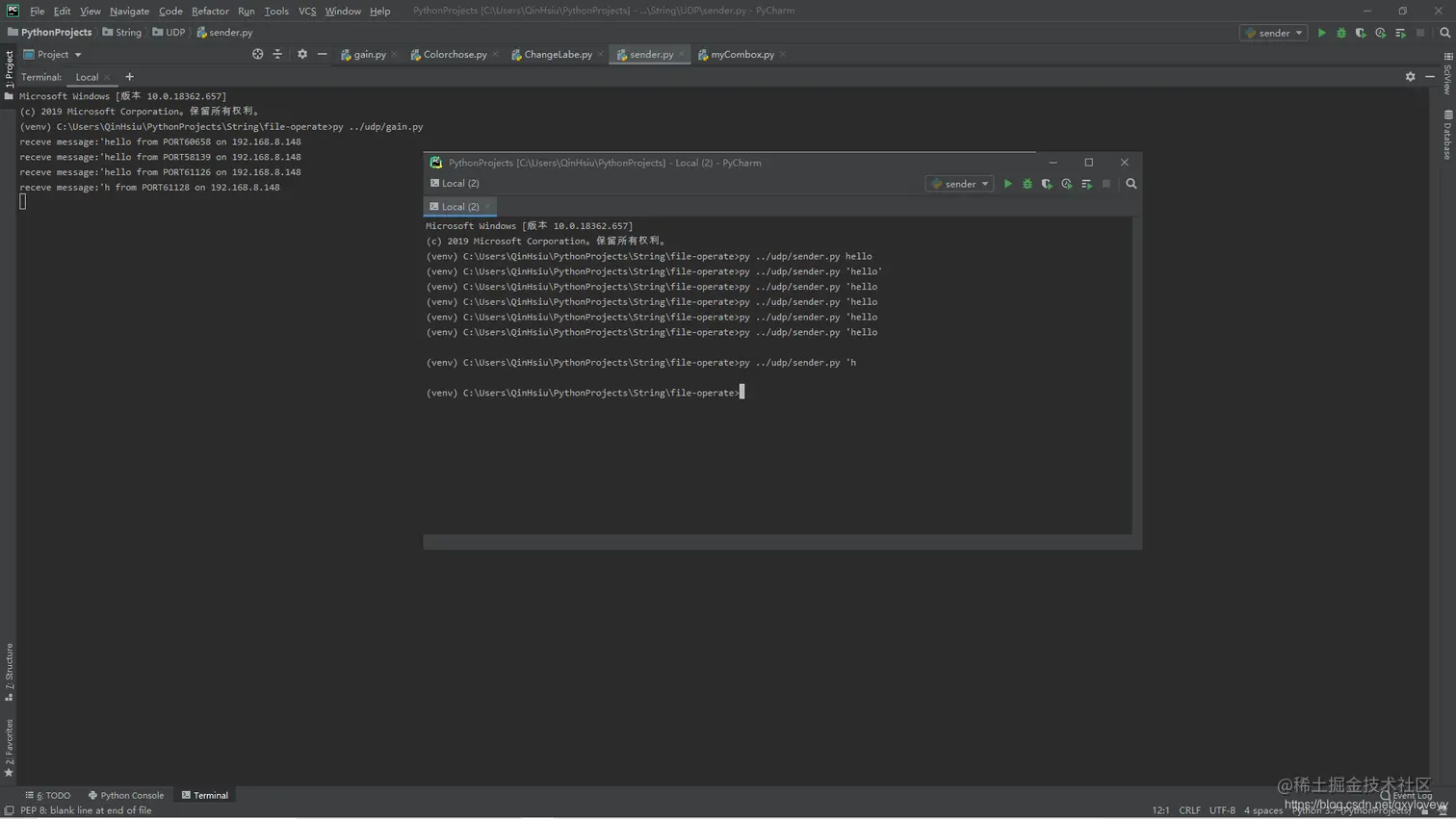This screenshot has width=1456, height=819.
Task: Click PythonProjects breadcrumb in navigation bar
Action: pyautogui.click(x=50, y=33)
